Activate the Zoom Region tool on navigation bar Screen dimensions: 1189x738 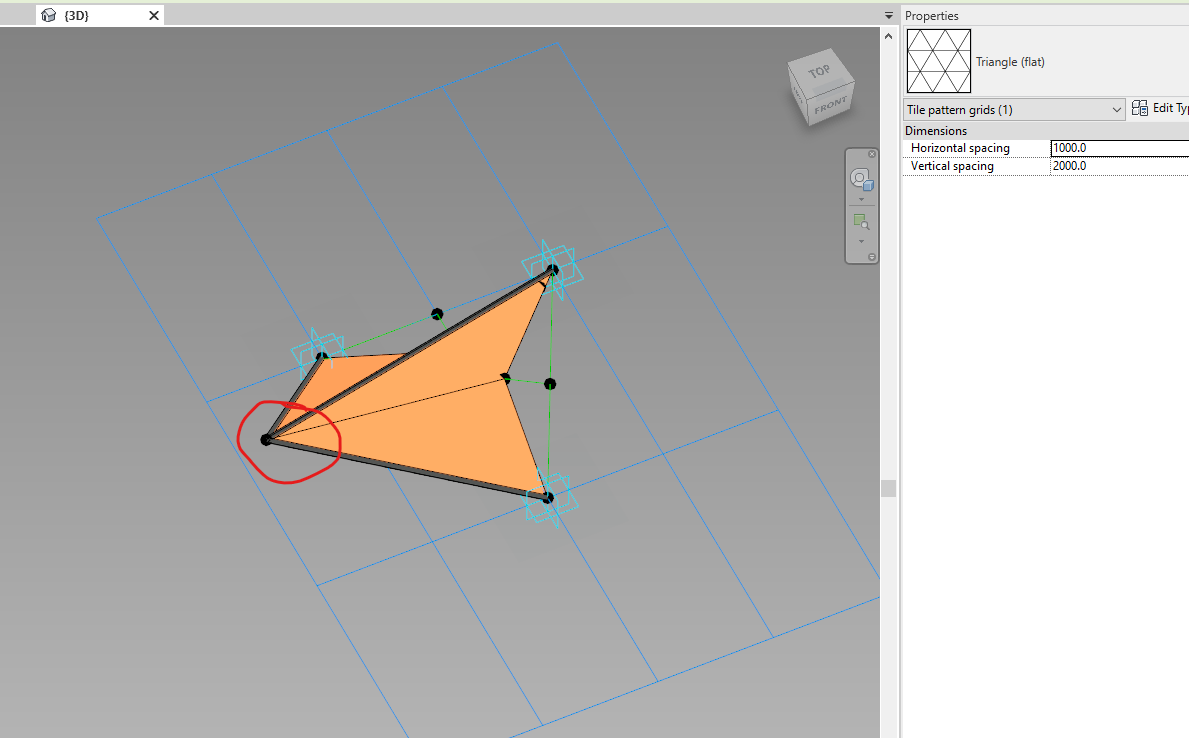coord(860,221)
